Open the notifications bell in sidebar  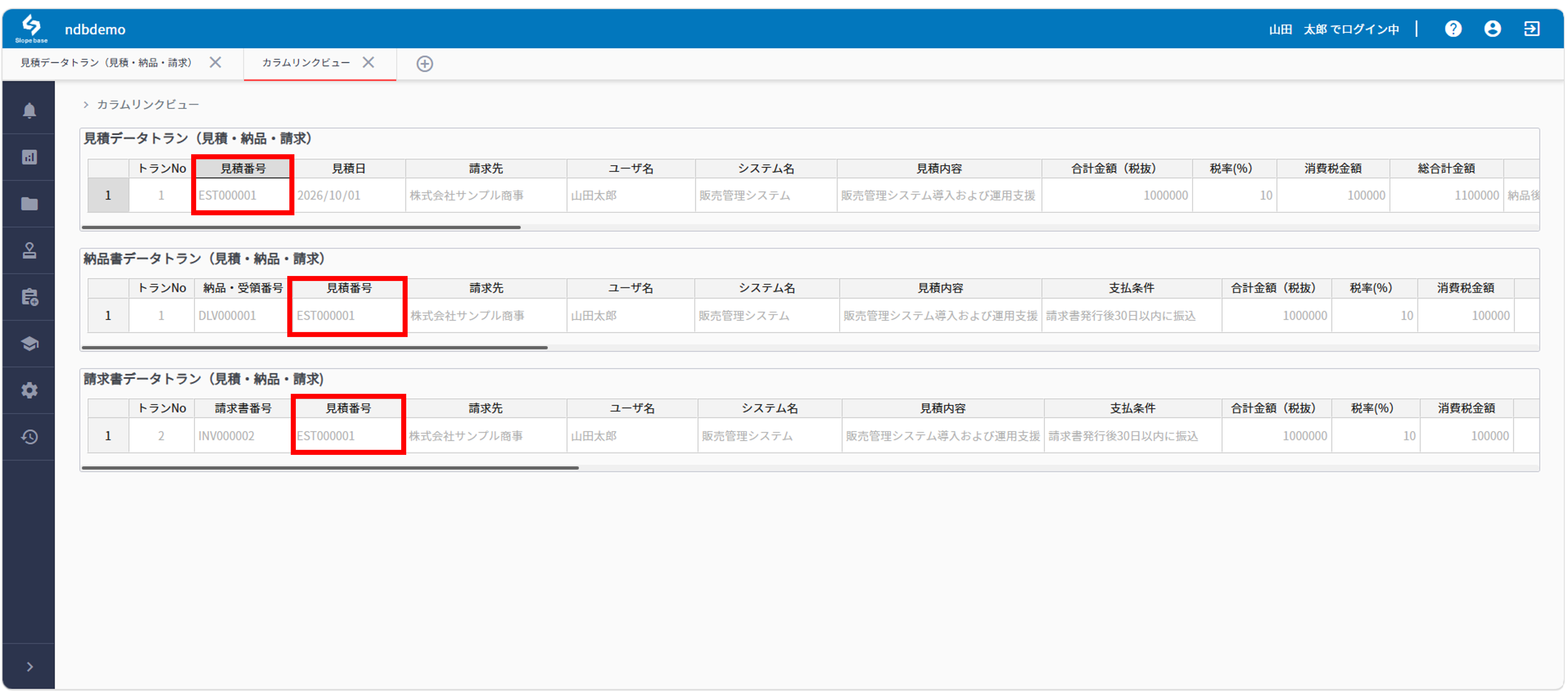tap(29, 110)
